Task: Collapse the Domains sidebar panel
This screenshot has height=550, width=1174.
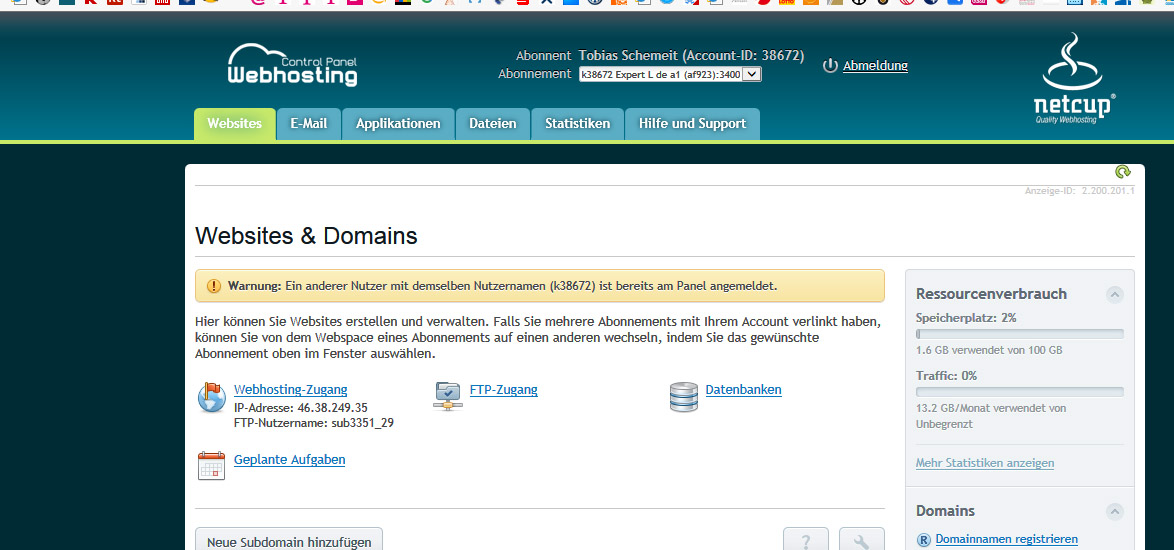Action: [1114, 511]
